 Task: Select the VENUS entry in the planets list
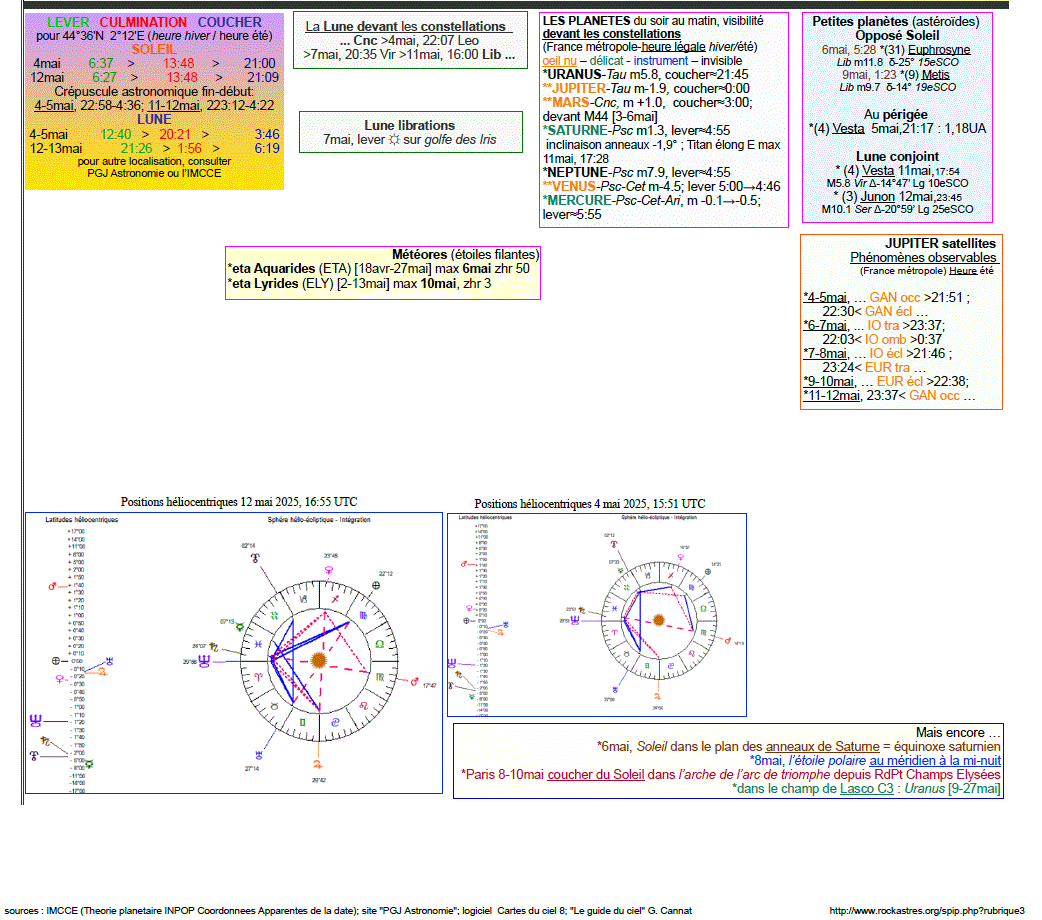point(661,187)
